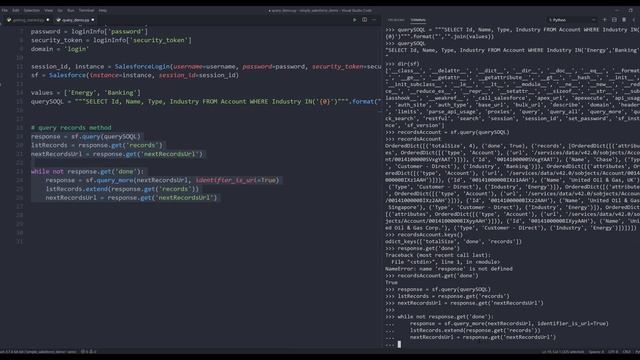
Task: Open the File menu
Action: point(5,10)
